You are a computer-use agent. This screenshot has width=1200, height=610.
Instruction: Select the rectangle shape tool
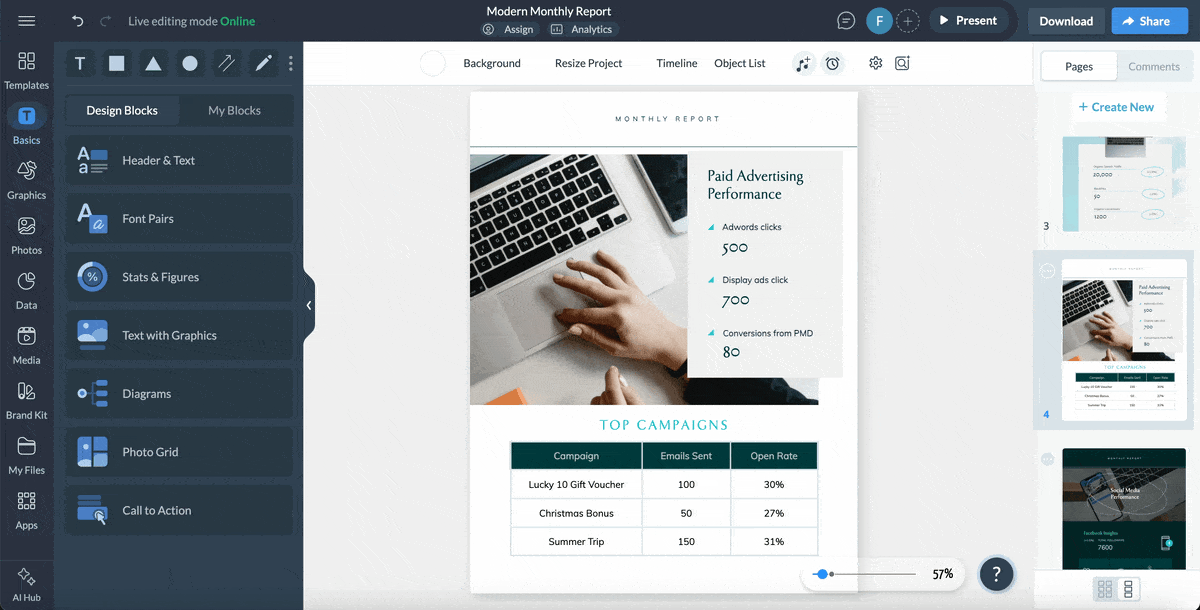coord(116,63)
